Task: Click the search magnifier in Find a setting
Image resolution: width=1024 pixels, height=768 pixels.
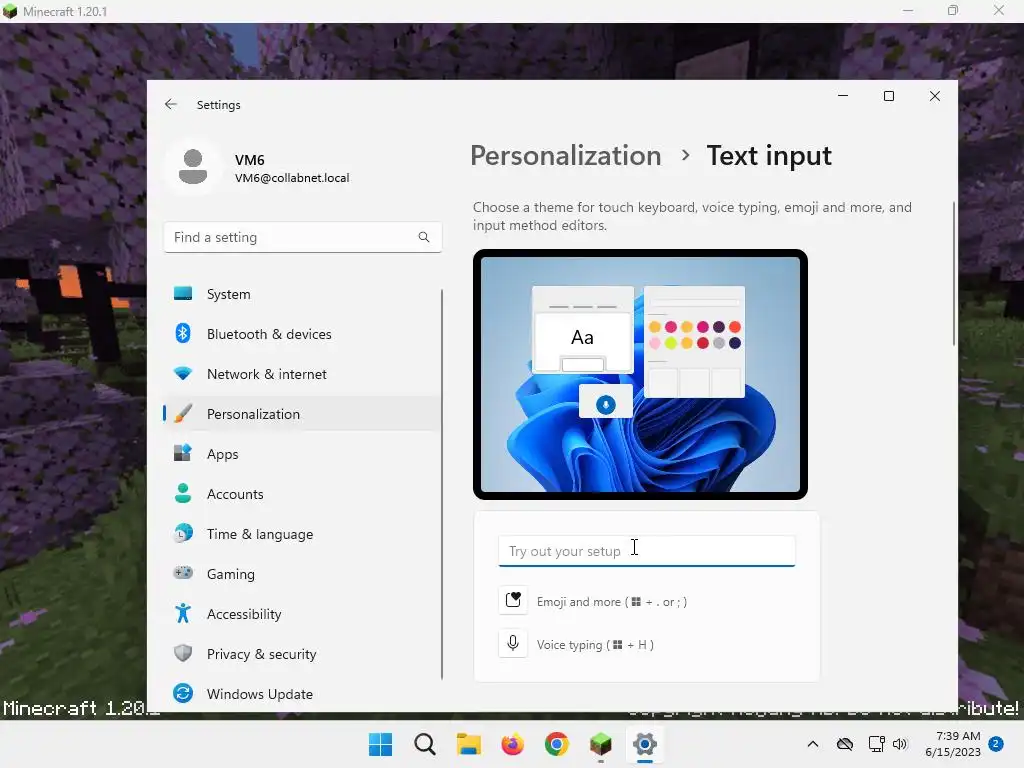Action: (x=424, y=237)
